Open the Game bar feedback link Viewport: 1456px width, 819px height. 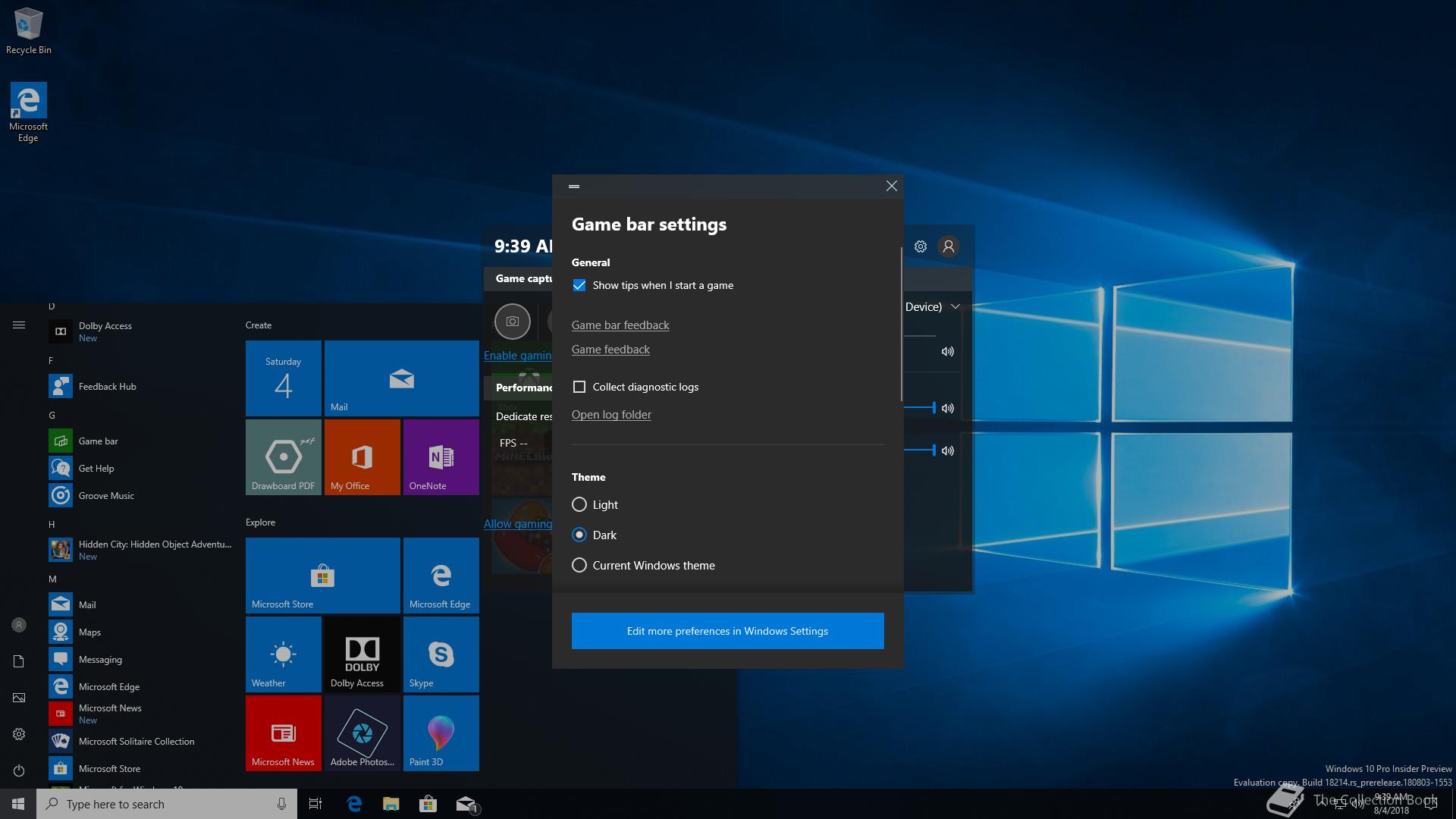click(620, 325)
